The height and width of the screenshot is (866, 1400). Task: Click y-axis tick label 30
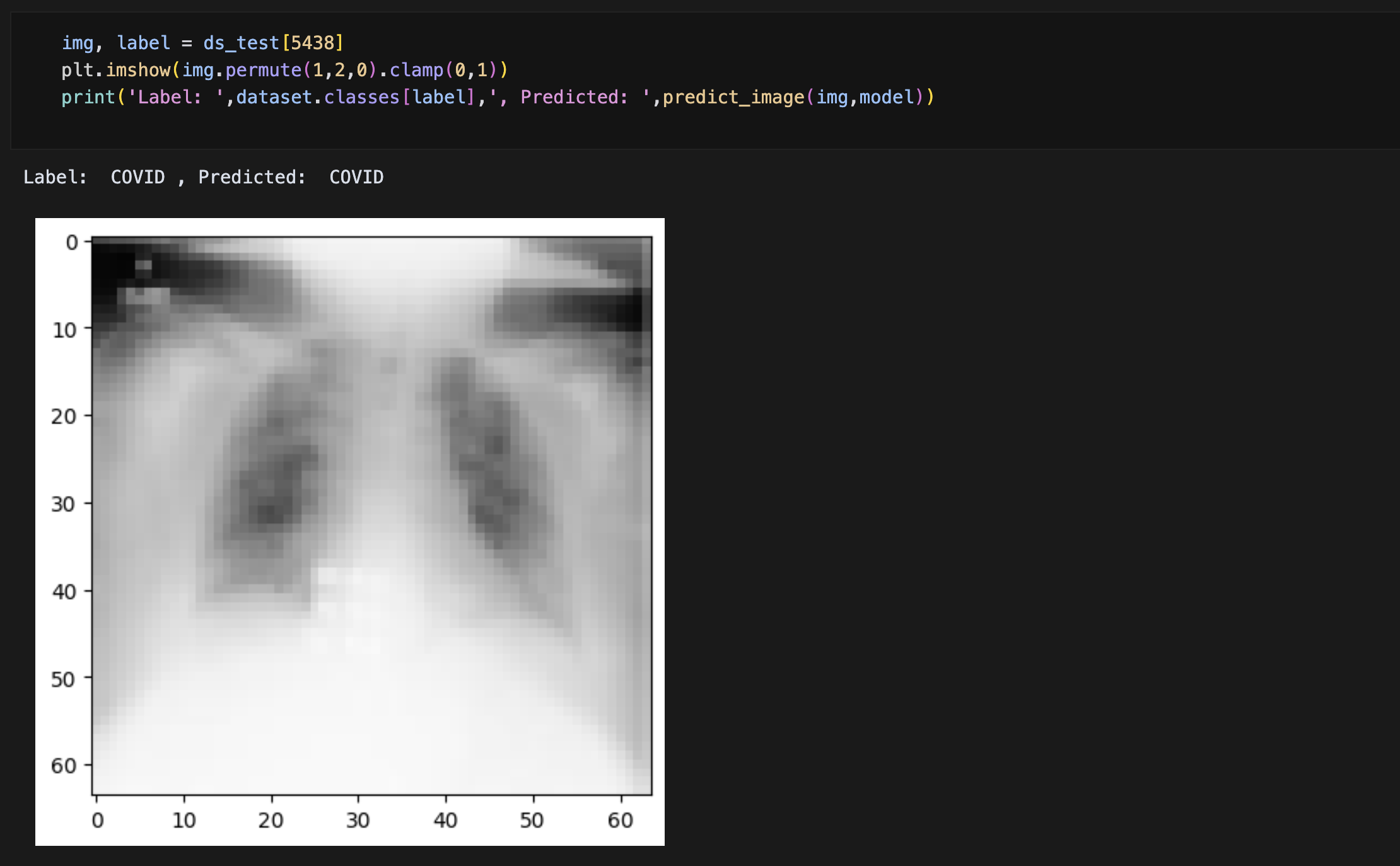[x=63, y=504]
